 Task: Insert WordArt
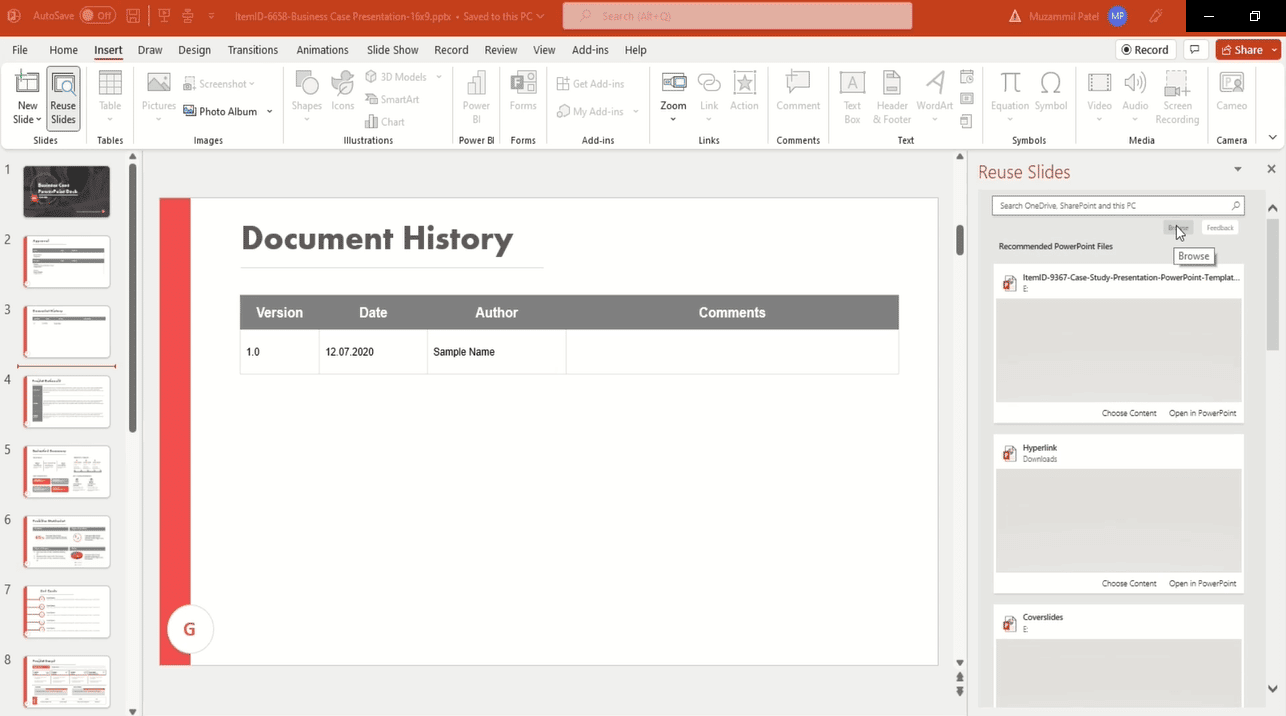point(933,95)
